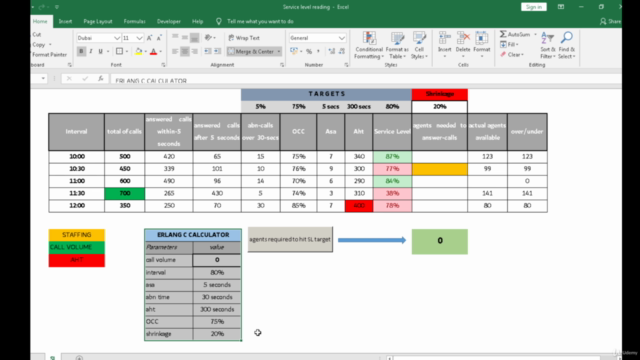This screenshot has height=360, width=640.
Task: Increase font size
Action: click(149, 38)
